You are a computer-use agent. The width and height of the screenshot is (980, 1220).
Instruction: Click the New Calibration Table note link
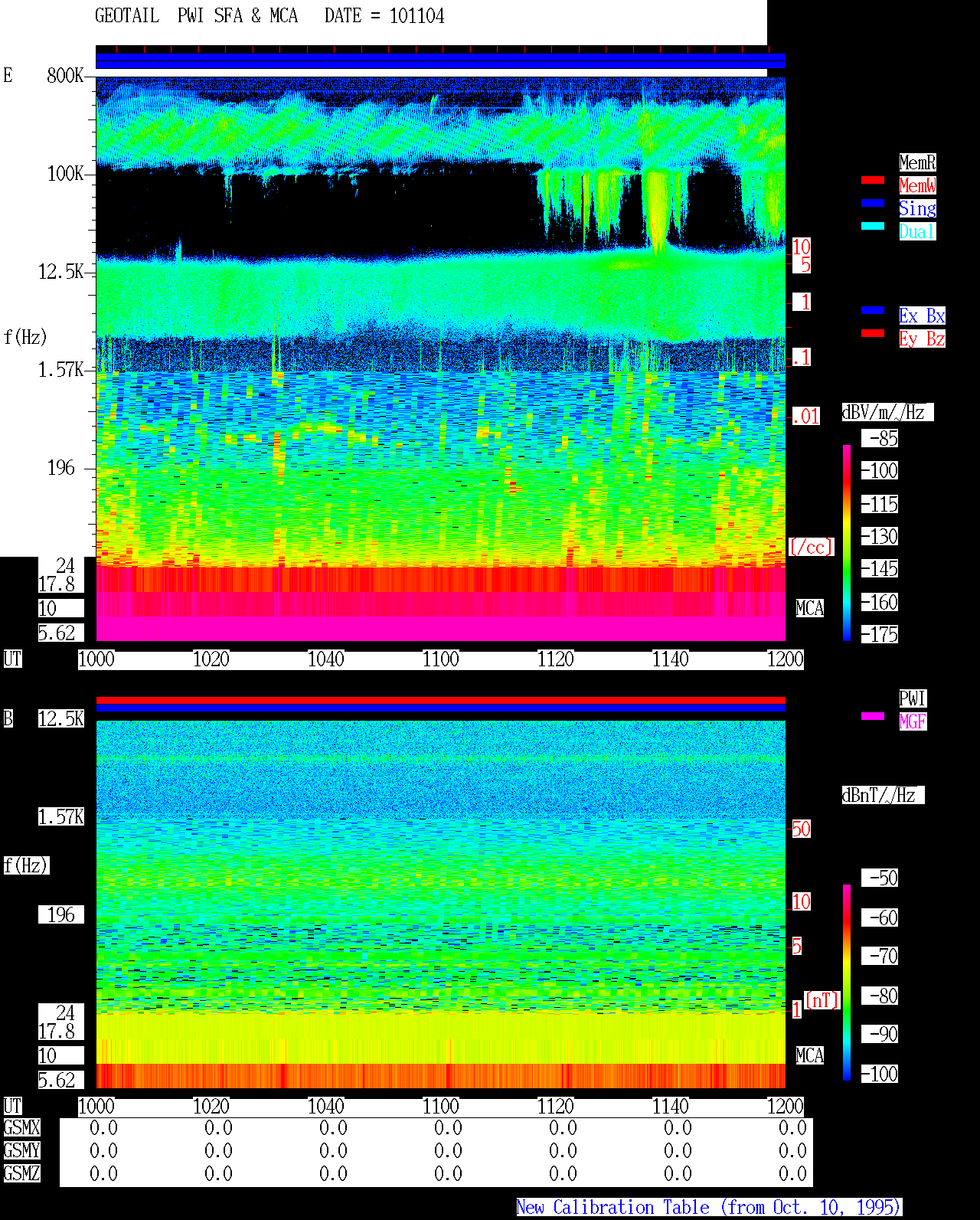(709, 1208)
